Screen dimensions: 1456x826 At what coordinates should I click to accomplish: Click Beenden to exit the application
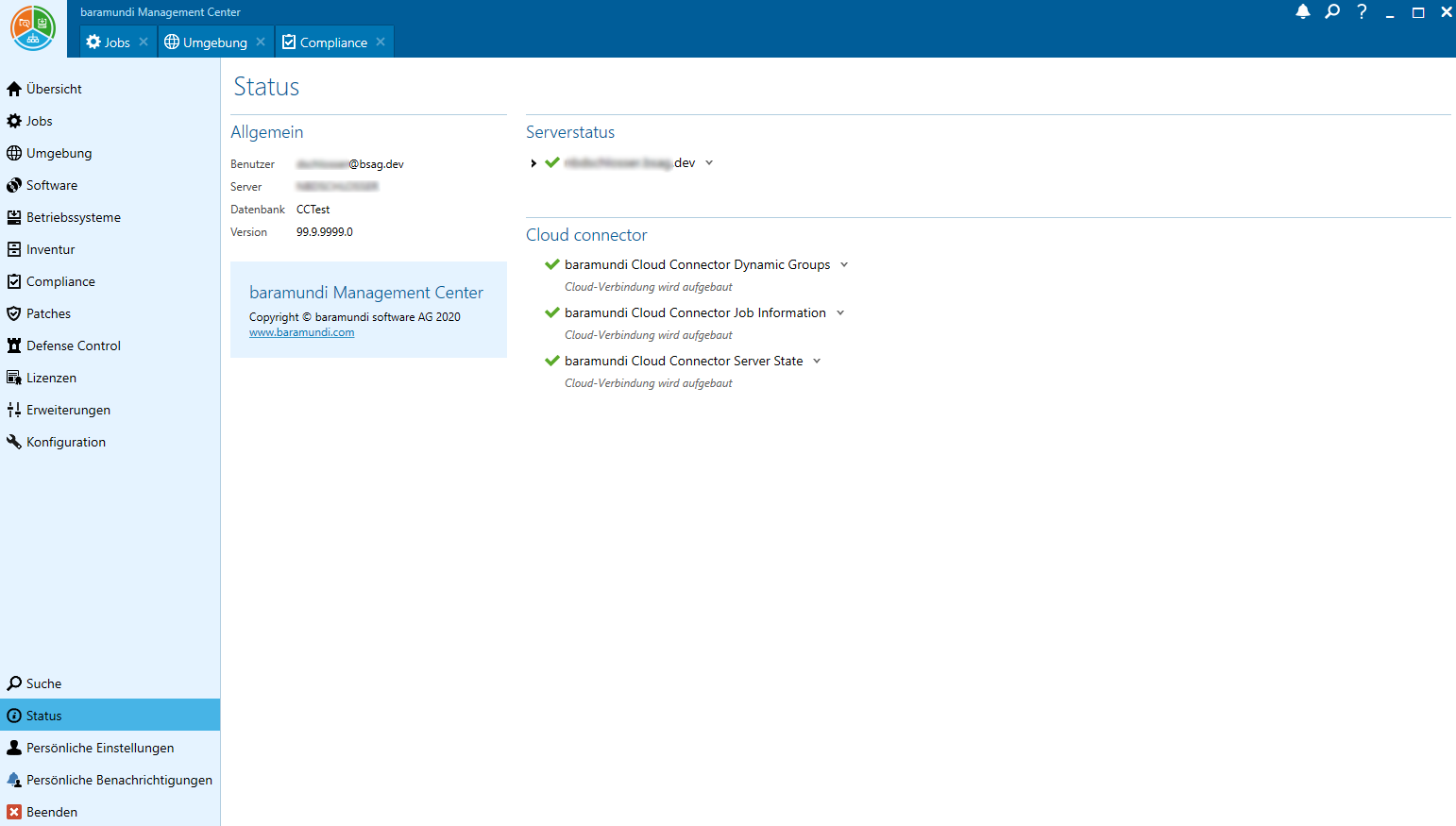point(51,812)
